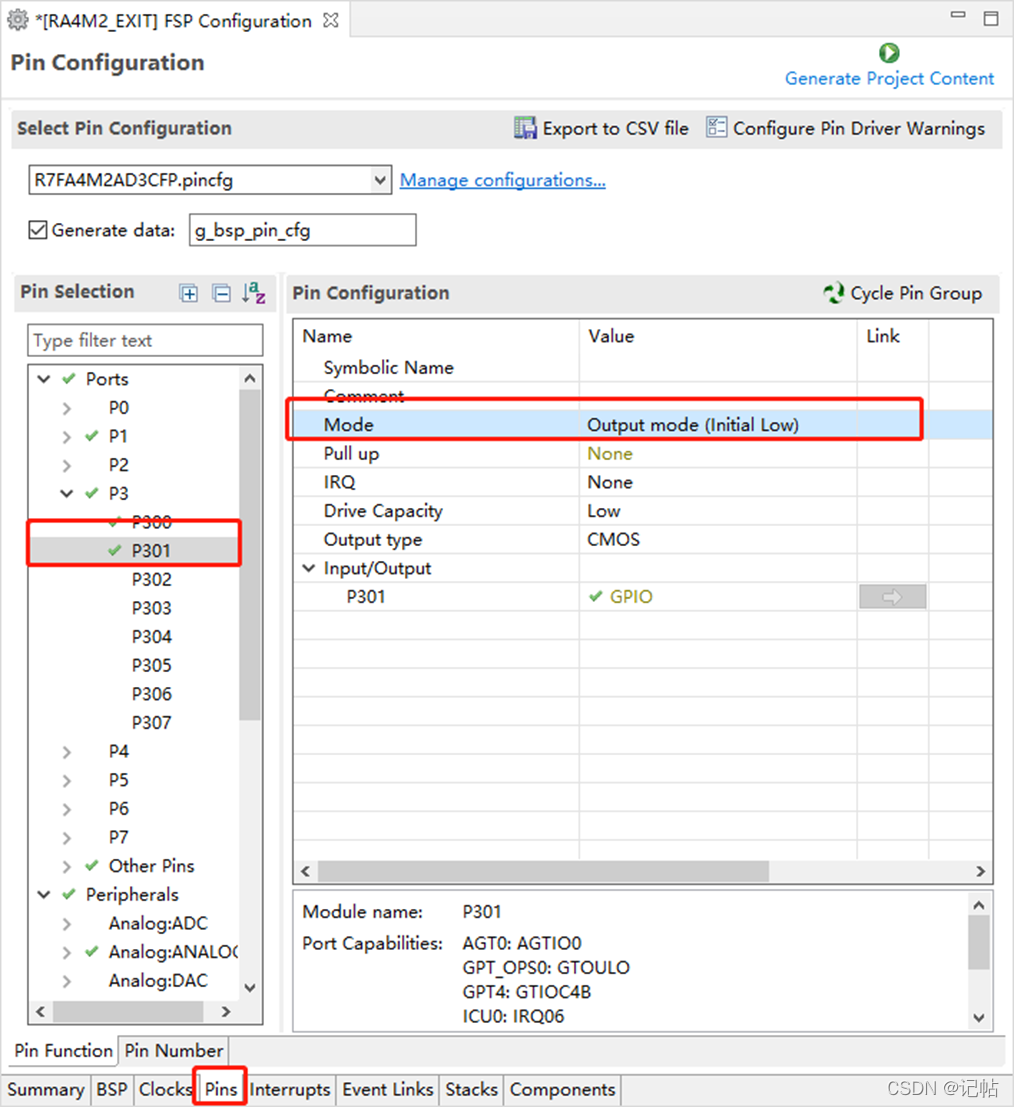The image size is (1014, 1107).
Task: Expand the P0 port node
Action: pos(66,408)
